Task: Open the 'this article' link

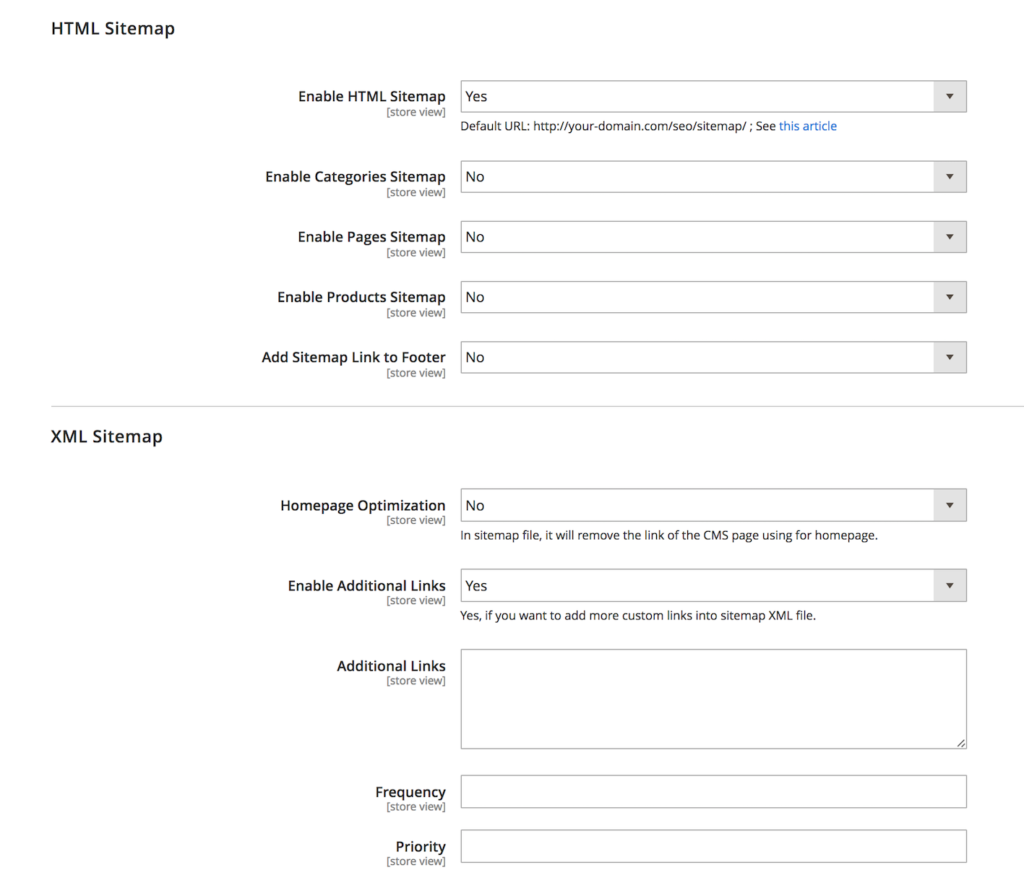Action: [807, 126]
